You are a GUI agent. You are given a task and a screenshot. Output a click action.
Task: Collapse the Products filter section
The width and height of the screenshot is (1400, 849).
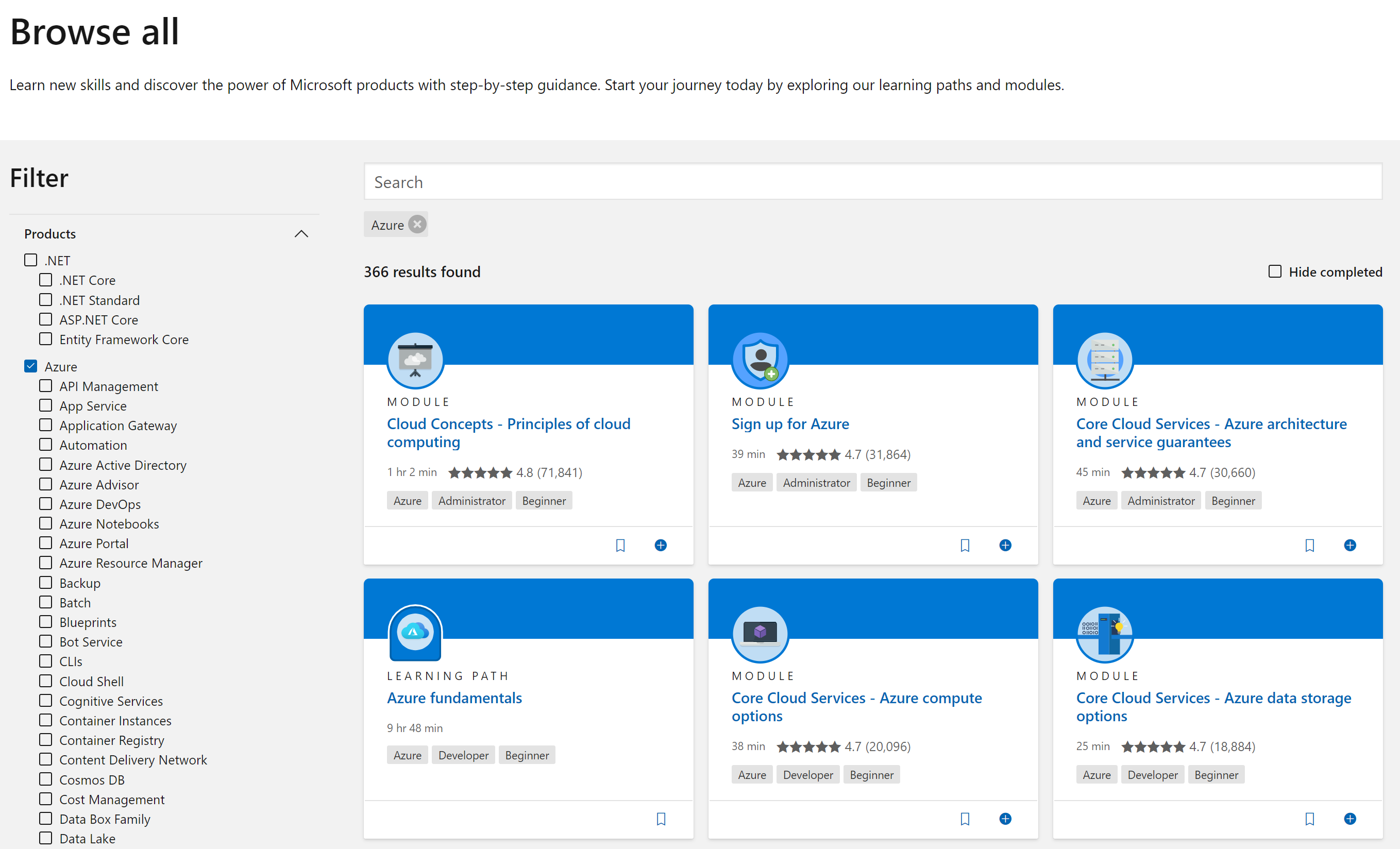click(x=302, y=233)
